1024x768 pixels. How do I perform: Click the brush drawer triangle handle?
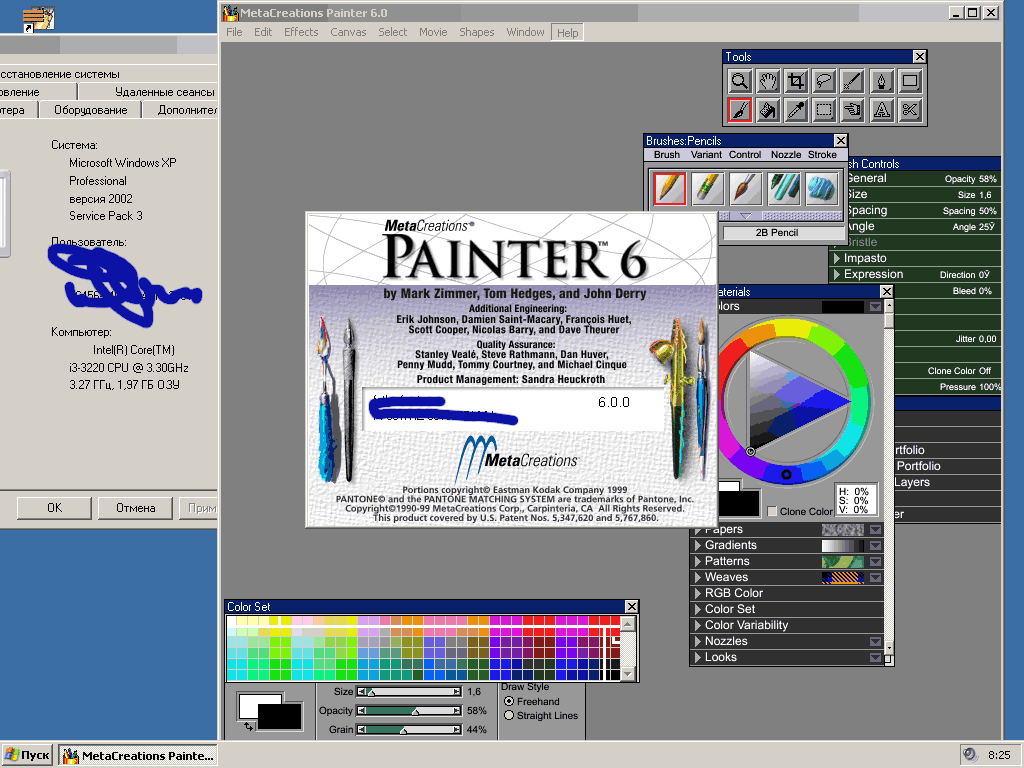point(746,216)
